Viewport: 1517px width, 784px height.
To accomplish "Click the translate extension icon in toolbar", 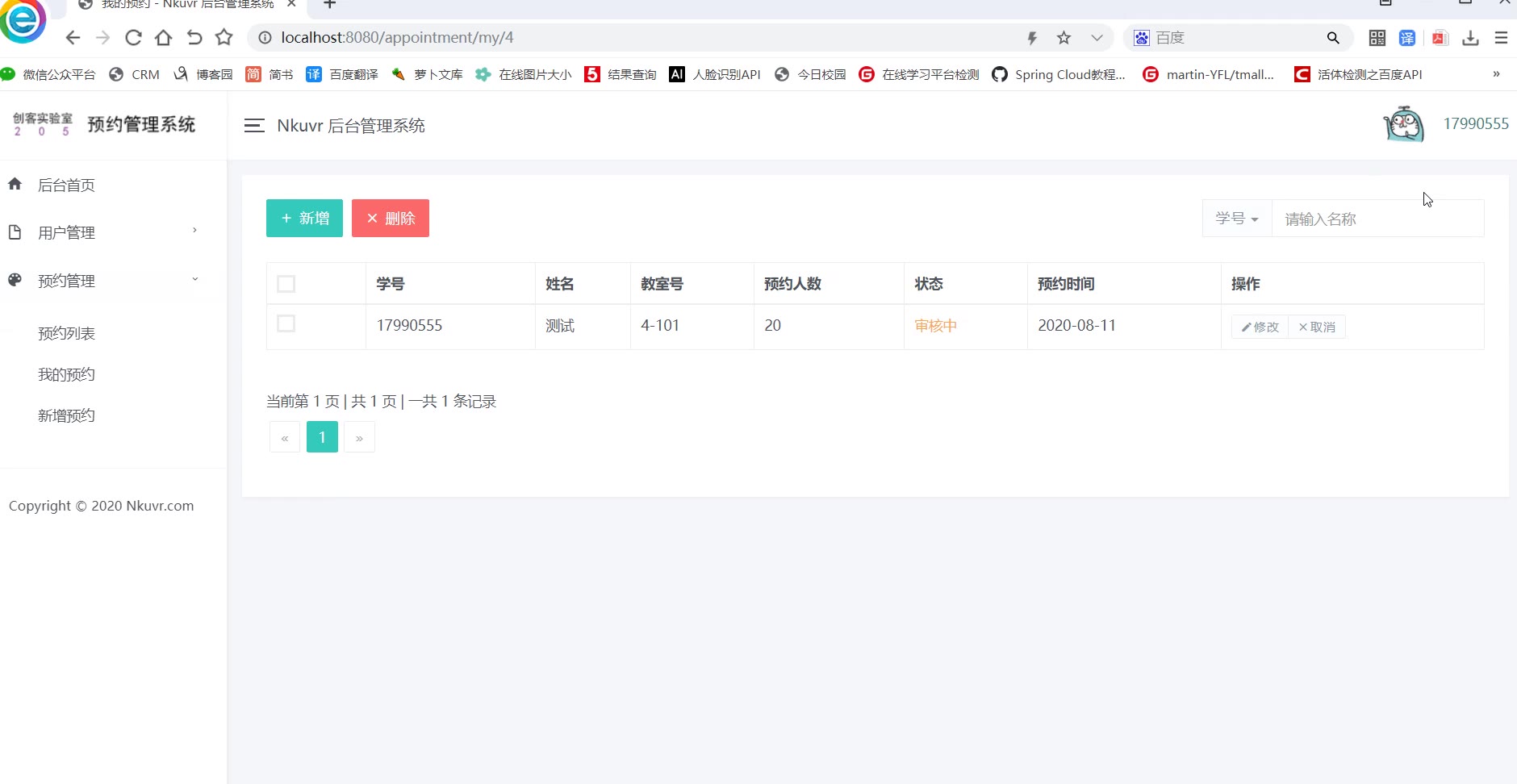I will click(x=1407, y=38).
